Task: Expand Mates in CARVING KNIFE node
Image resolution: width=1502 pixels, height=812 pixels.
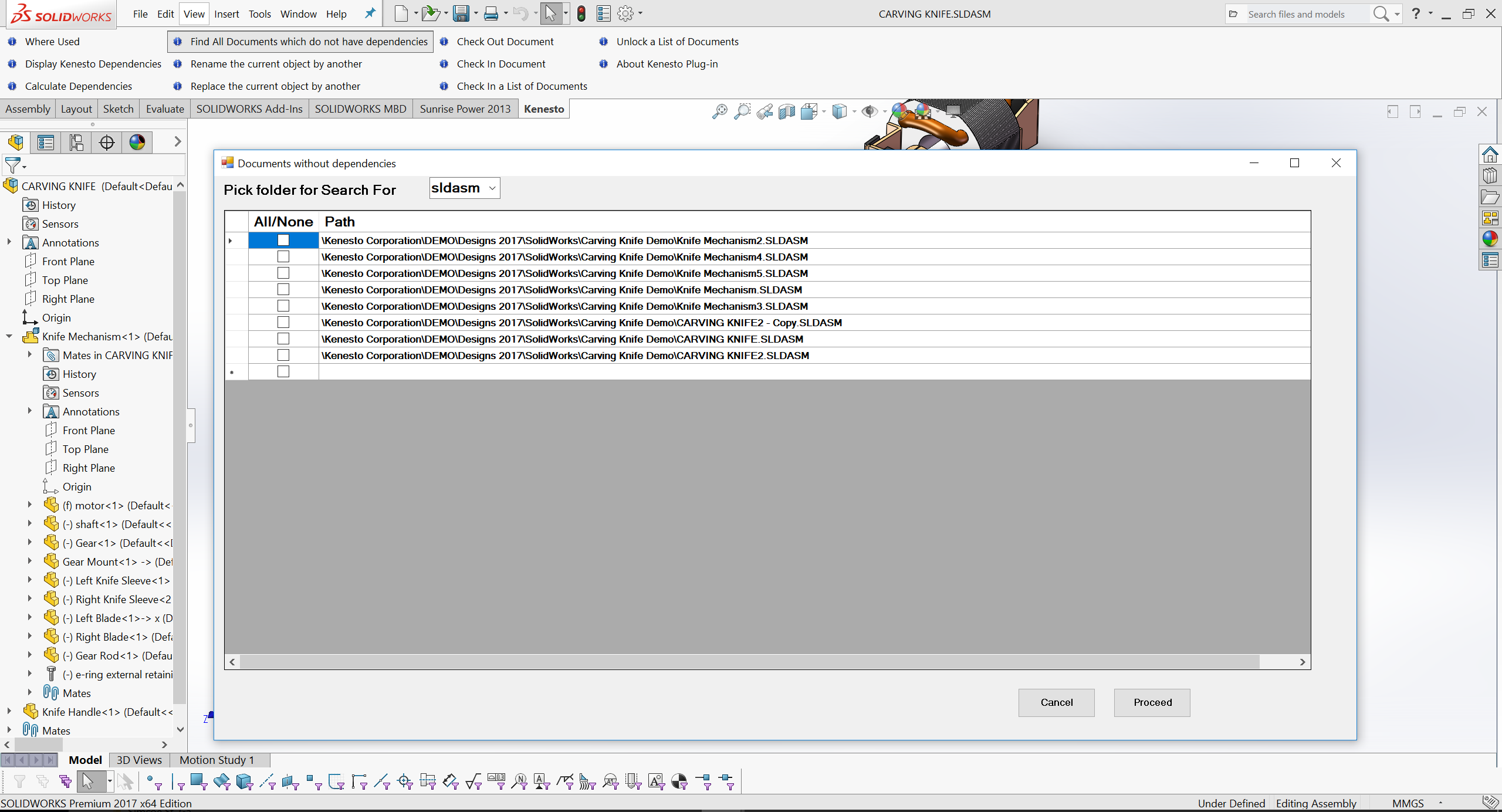Action: [x=30, y=354]
